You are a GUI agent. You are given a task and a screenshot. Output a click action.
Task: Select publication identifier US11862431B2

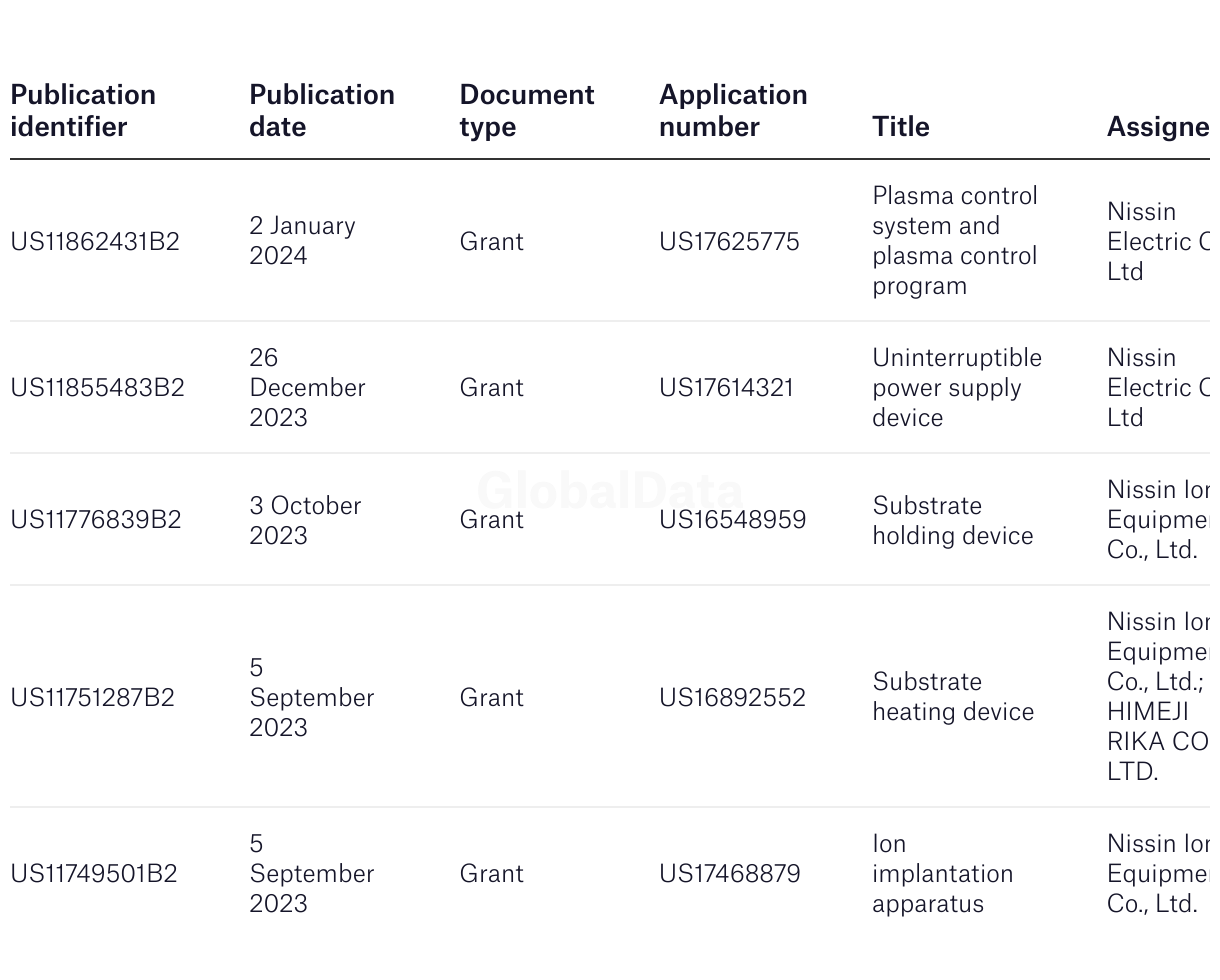pyautogui.click(x=95, y=242)
